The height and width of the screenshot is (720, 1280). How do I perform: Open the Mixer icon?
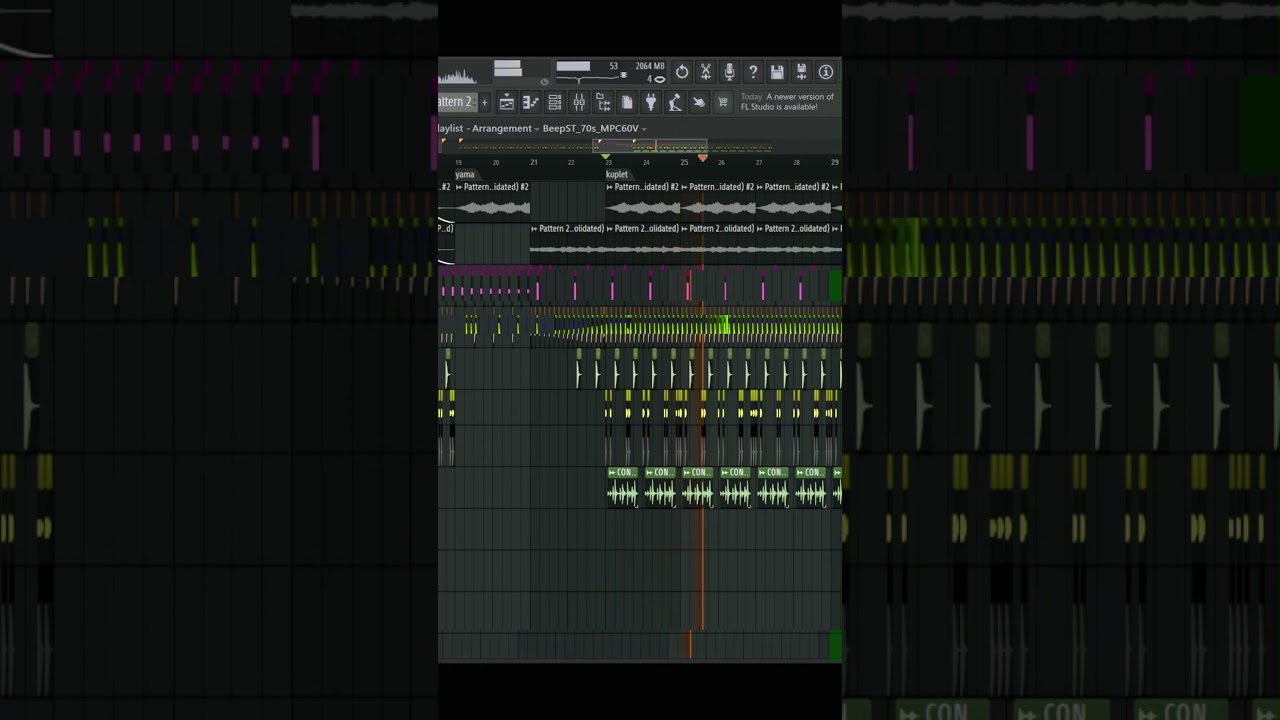pos(579,102)
